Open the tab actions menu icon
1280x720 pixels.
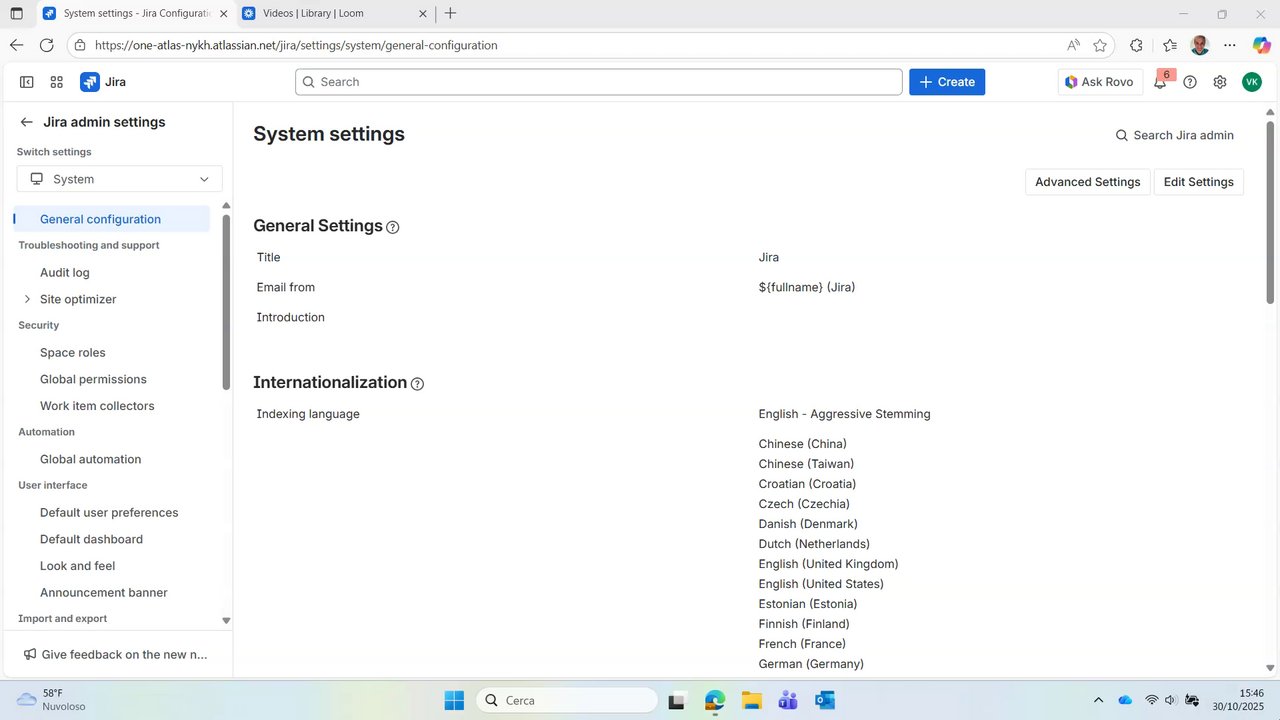[x=16, y=14]
